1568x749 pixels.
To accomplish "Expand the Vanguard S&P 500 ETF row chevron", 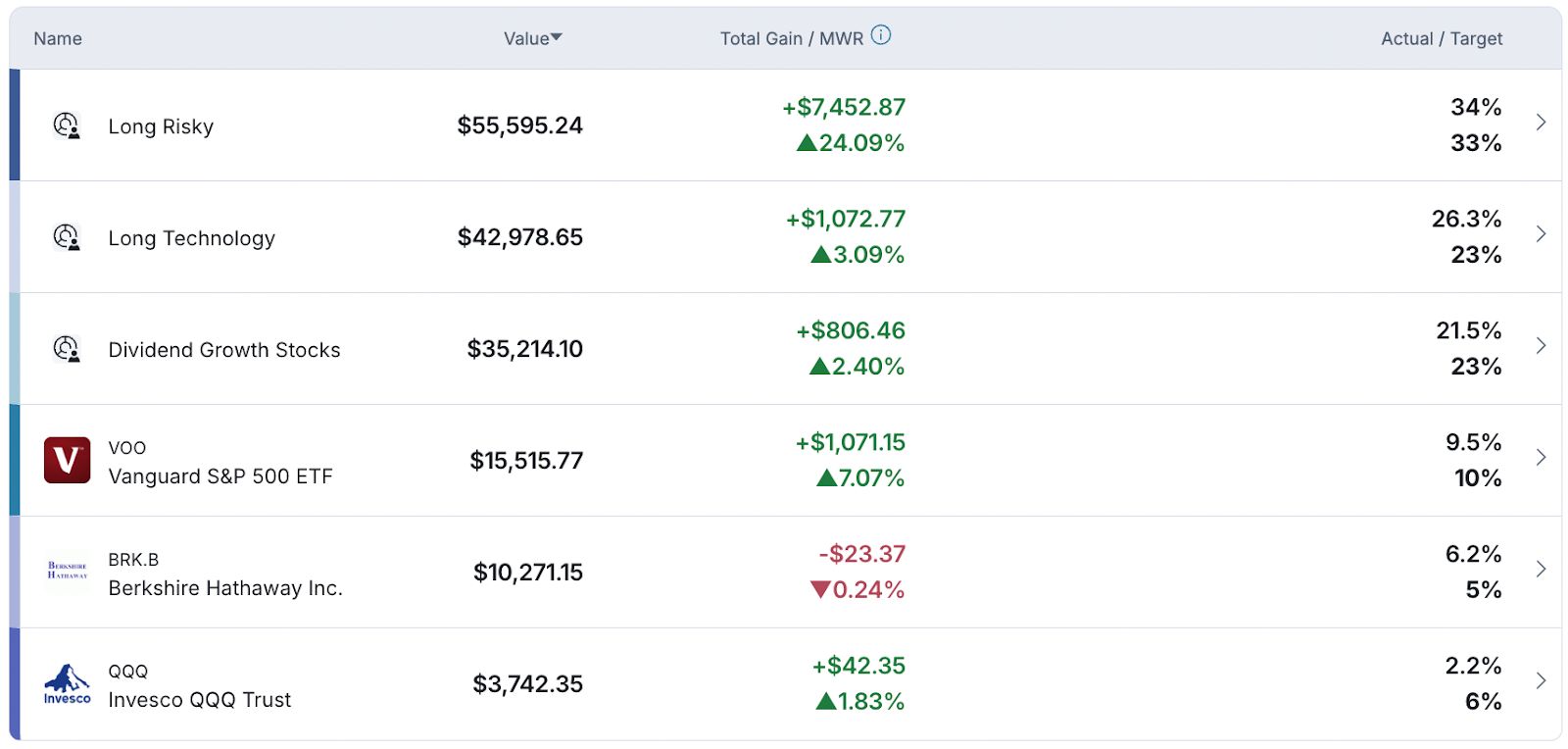I will 1541,457.
